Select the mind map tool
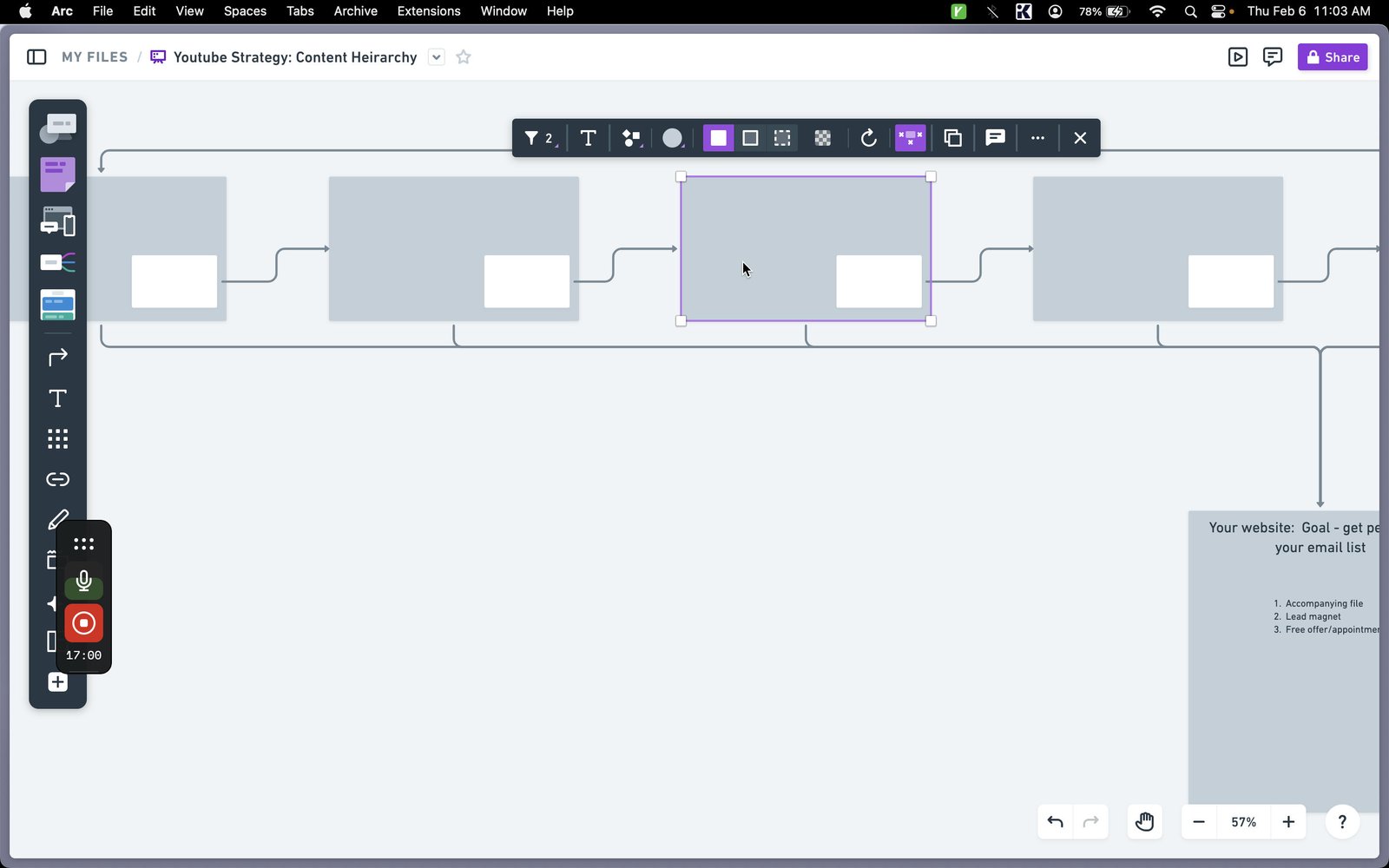The width and height of the screenshot is (1389, 868). pos(57,262)
